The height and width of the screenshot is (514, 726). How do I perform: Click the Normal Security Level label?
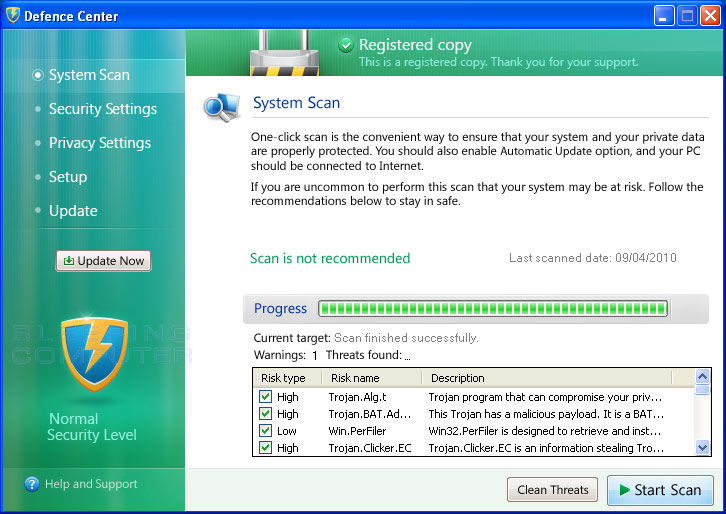[92, 427]
